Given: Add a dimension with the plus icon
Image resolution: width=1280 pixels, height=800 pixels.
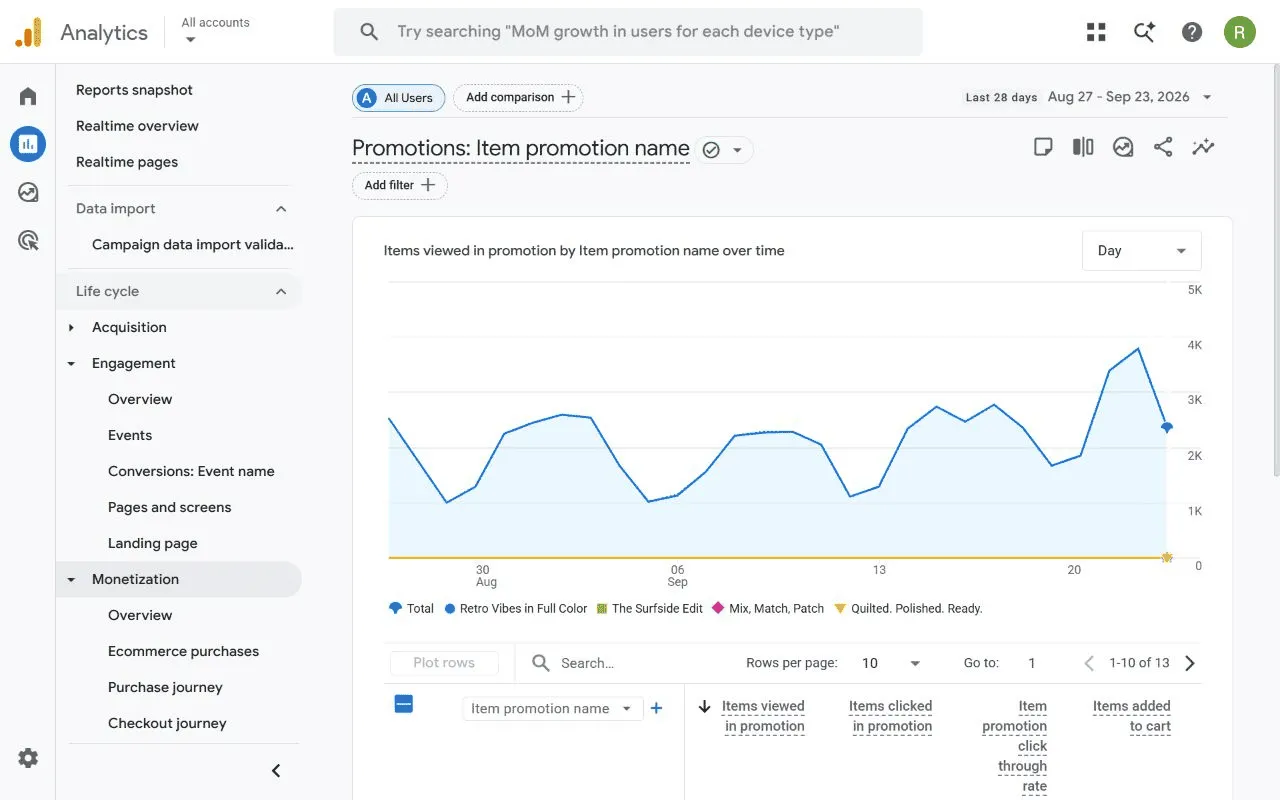Looking at the screenshot, I should [x=657, y=708].
